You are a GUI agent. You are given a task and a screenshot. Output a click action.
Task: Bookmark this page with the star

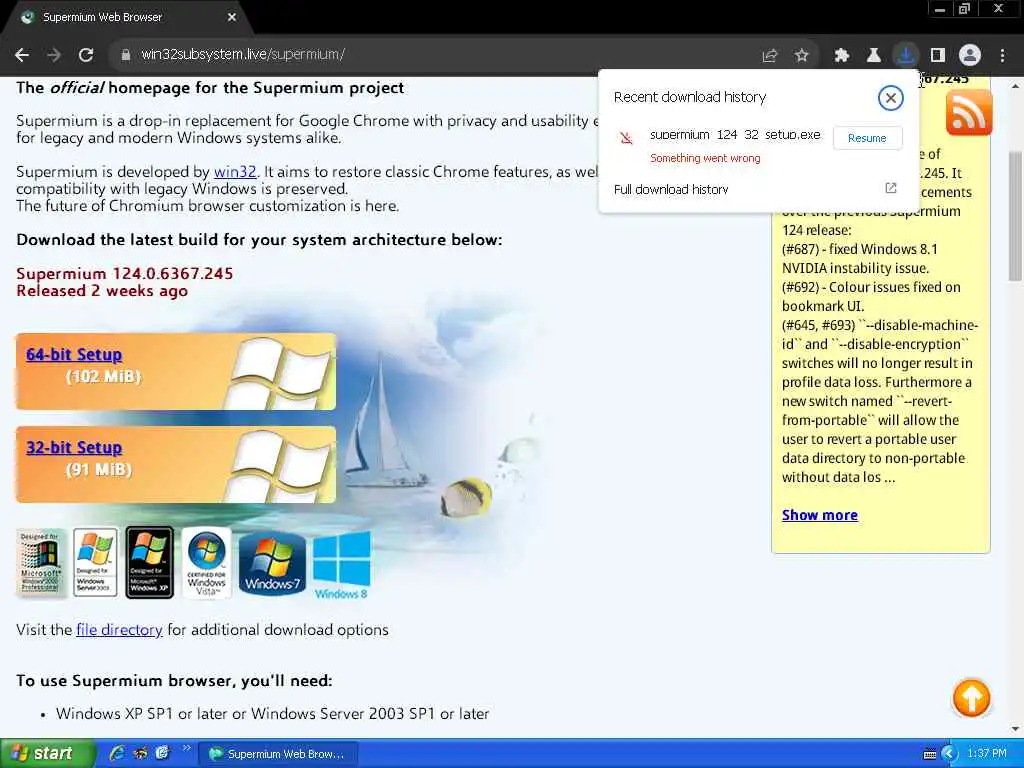[802, 56]
